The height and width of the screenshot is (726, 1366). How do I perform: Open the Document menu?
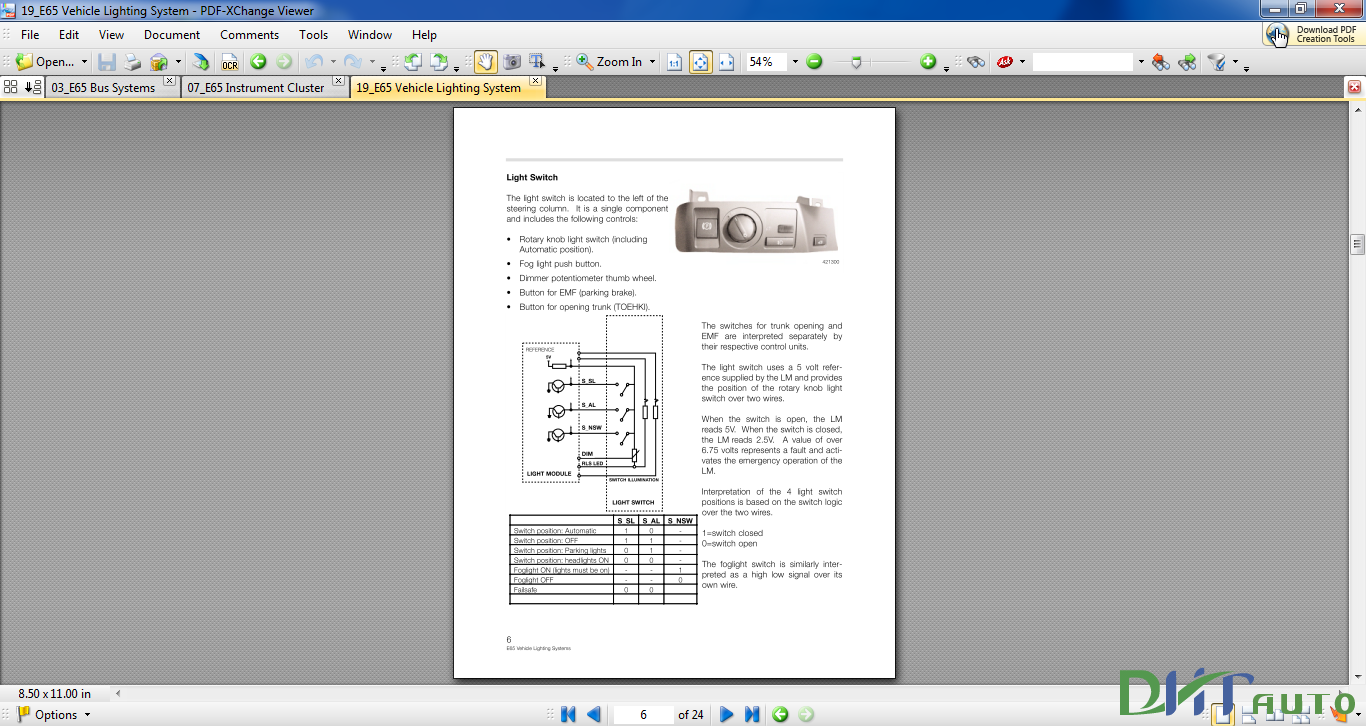click(172, 35)
